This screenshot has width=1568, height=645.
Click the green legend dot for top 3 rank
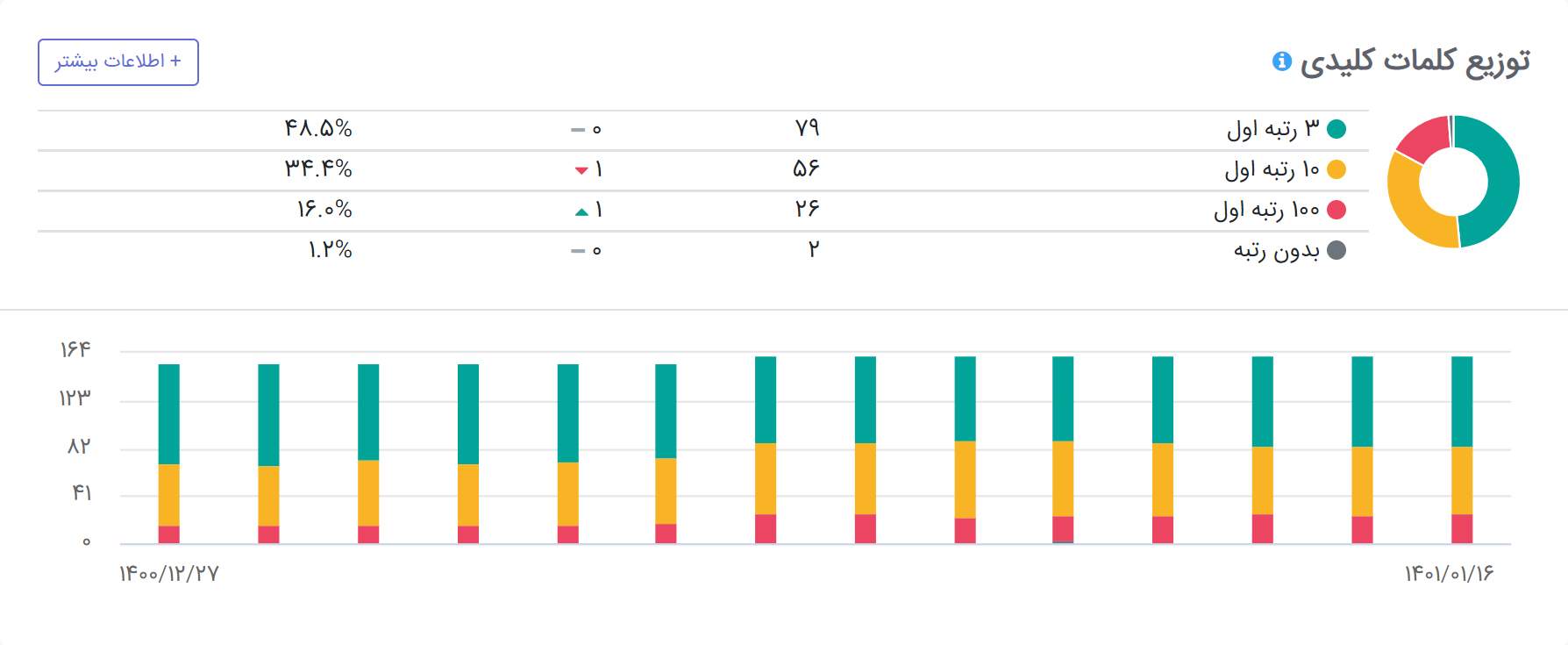pos(1336,129)
